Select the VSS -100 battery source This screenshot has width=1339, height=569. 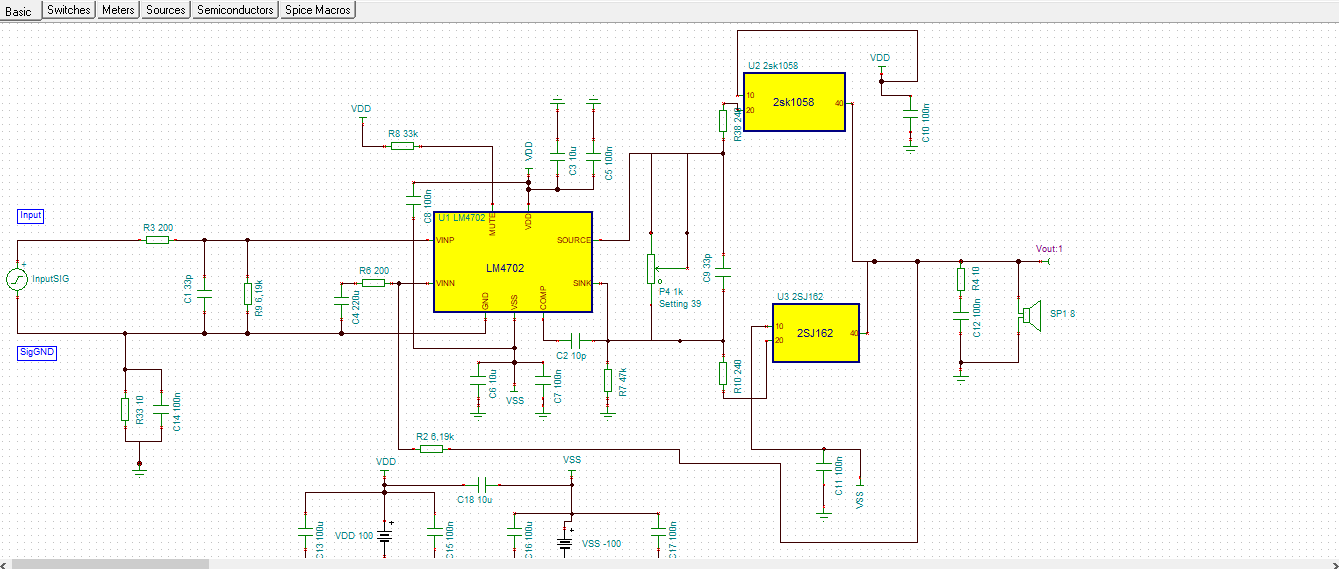[564, 545]
